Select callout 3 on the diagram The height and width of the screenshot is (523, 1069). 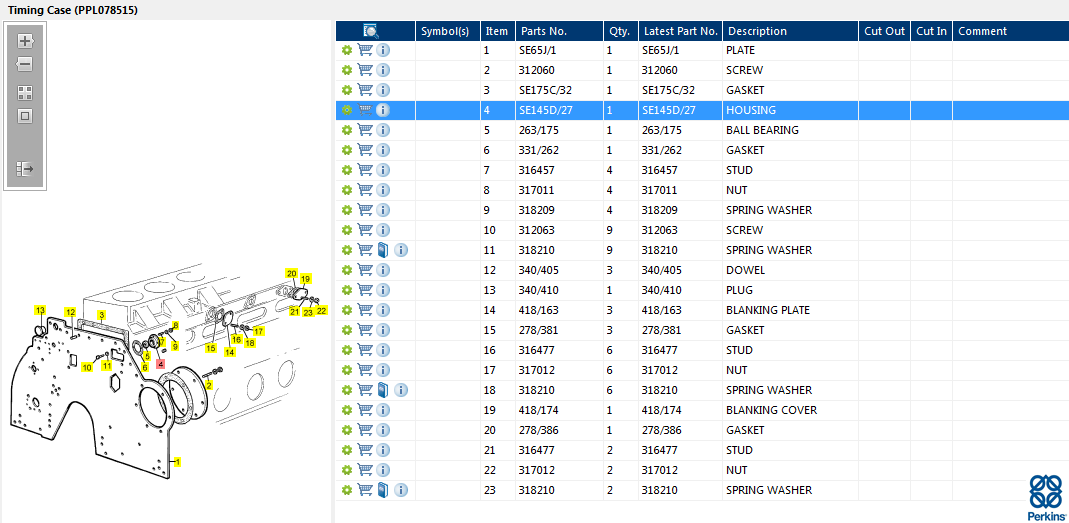(x=102, y=314)
